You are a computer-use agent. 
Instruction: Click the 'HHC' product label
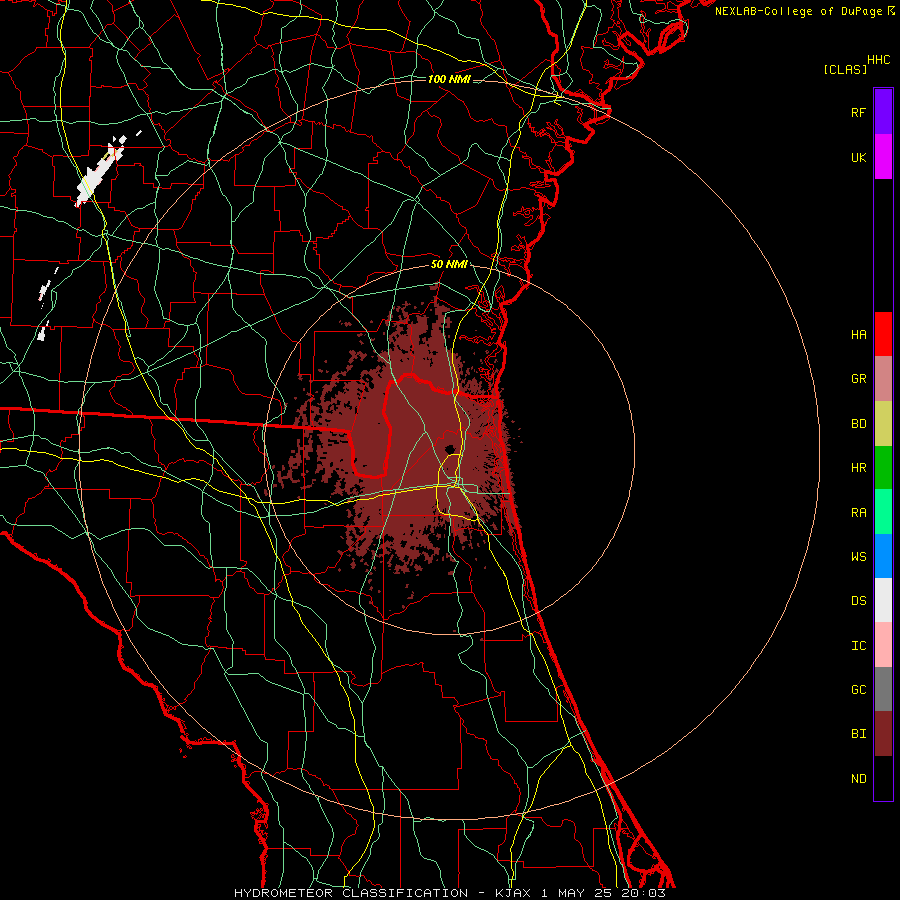pyautogui.click(x=879, y=60)
